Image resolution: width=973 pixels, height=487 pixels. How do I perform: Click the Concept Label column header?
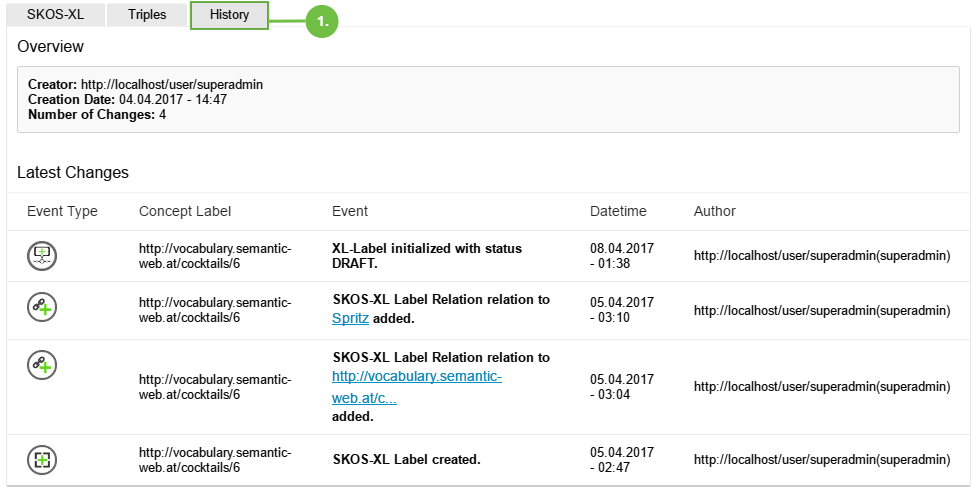pos(185,211)
